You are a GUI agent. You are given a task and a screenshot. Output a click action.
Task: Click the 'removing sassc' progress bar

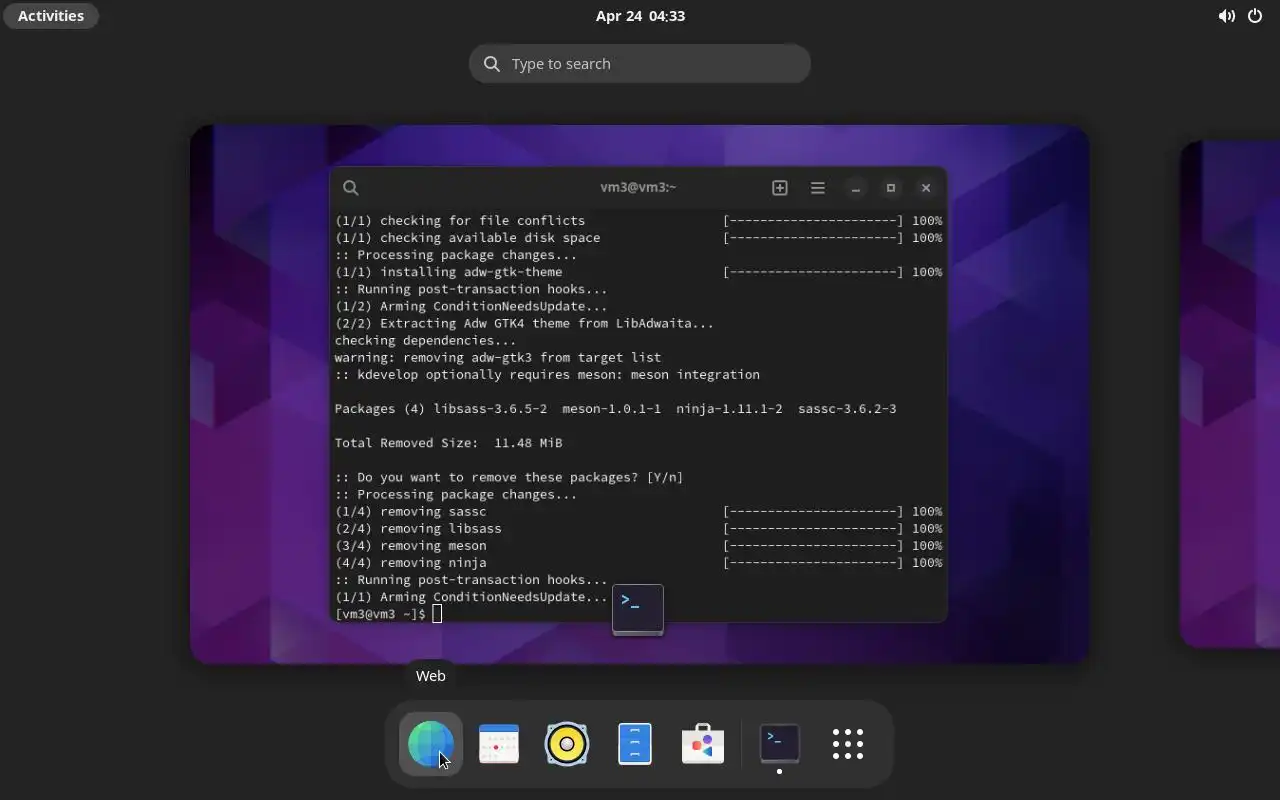(813, 512)
